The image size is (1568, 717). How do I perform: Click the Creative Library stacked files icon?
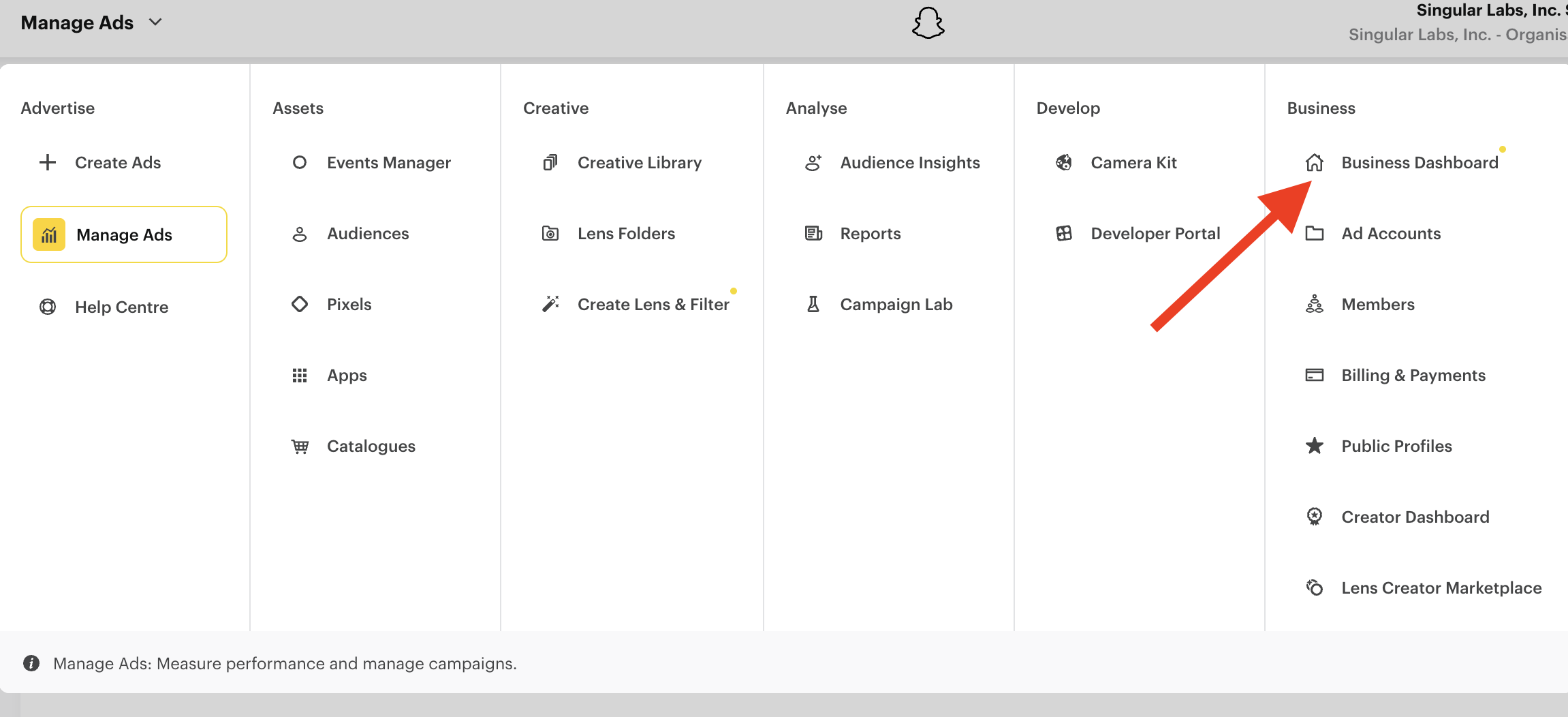pyautogui.click(x=550, y=162)
